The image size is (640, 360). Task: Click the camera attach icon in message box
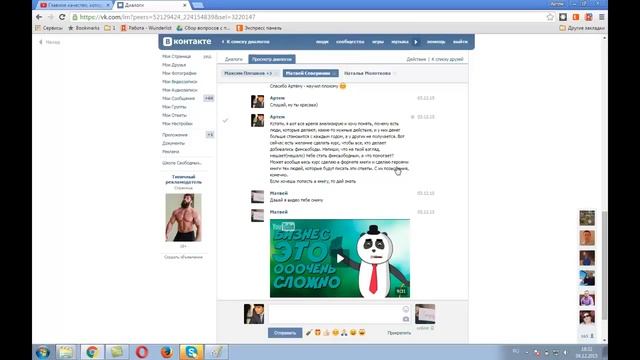pos(406,319)
